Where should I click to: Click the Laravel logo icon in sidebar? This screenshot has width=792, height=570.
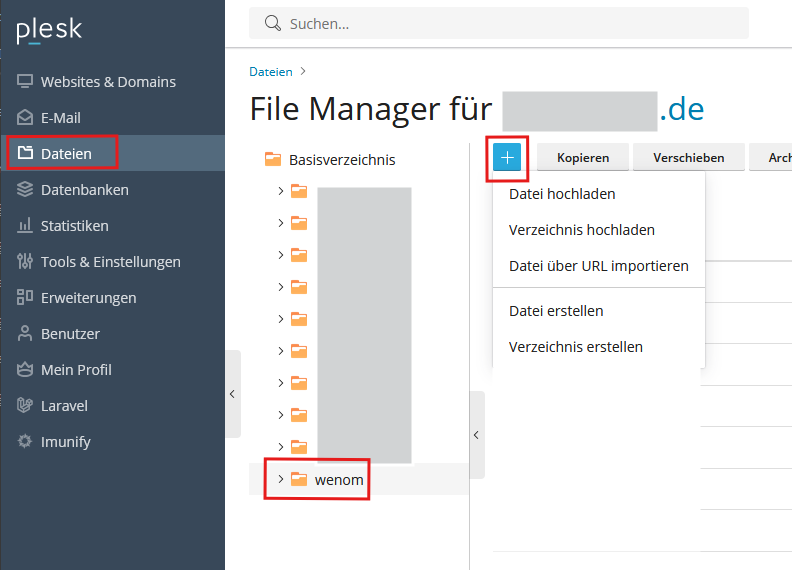(25, 406)
